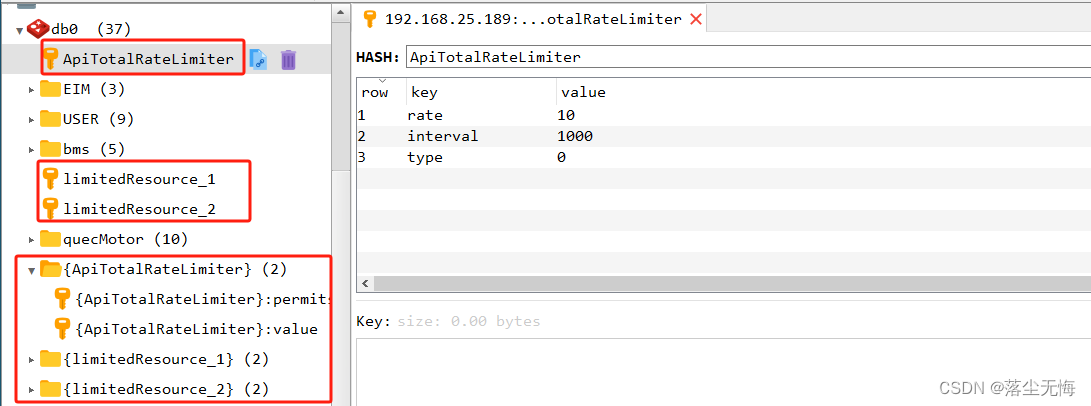This screenshot has height=406, width=1091.
Task: Expand the {limitedResource_2} (2) folder
Action: [x=31, y=389]
